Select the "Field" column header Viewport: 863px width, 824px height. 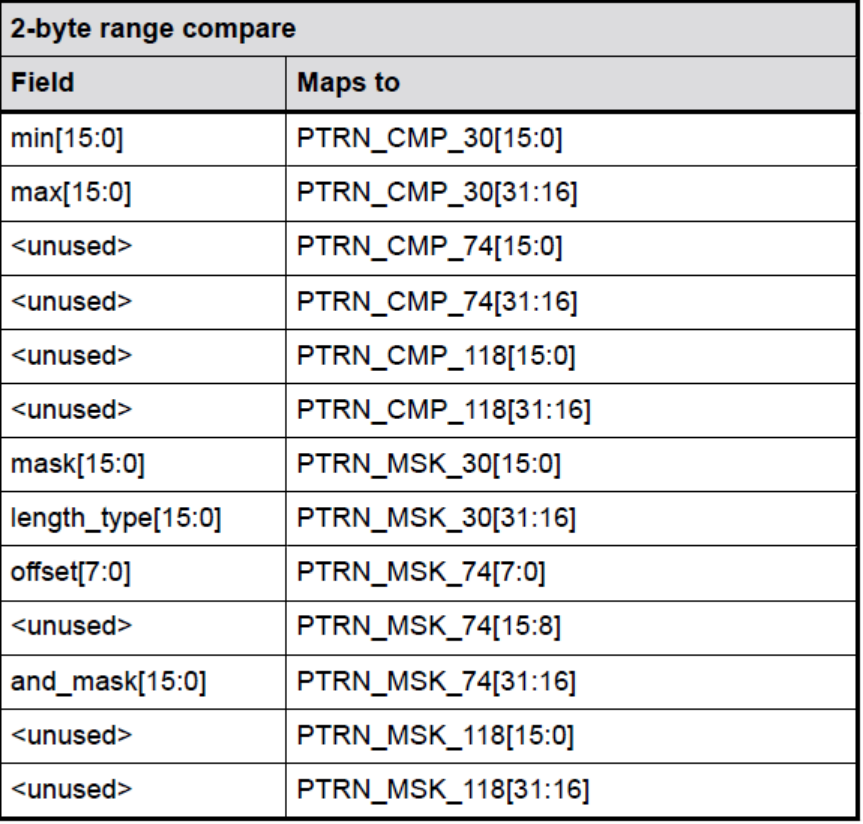pyautogui.click(x=44, y=82)
